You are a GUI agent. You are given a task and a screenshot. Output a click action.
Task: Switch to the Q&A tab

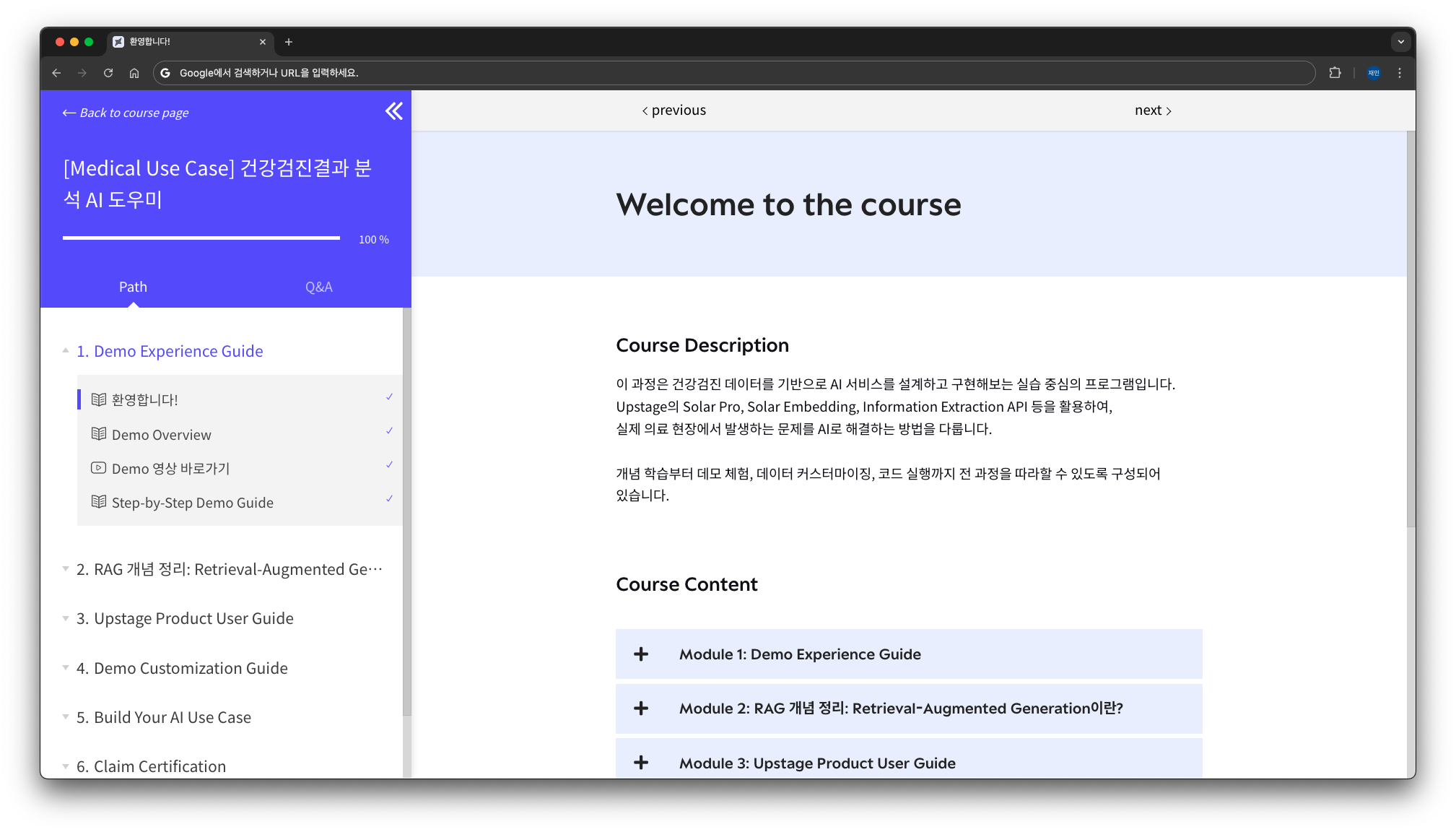coord(318,287)
